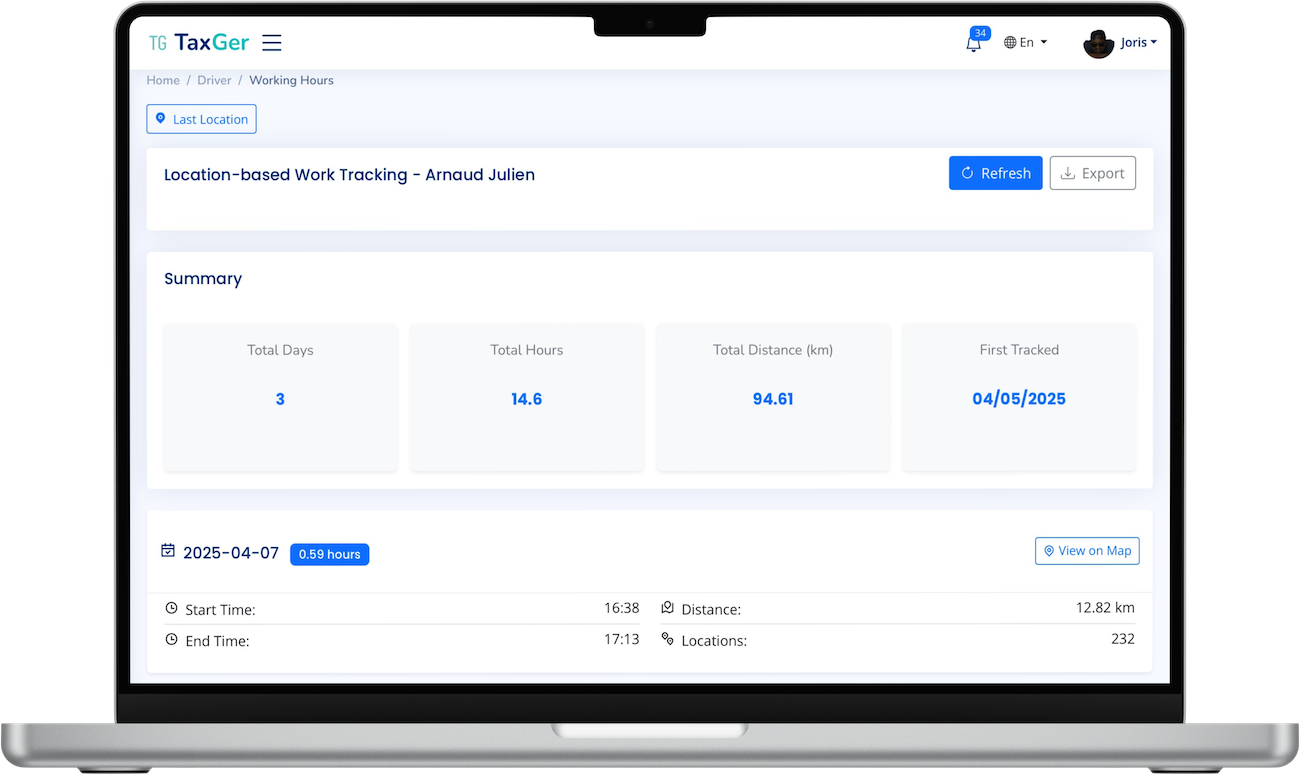Click the End Time clock icon
This screenshot has height=774, width=1300.
pyautogui.click(x=171, y=639)
